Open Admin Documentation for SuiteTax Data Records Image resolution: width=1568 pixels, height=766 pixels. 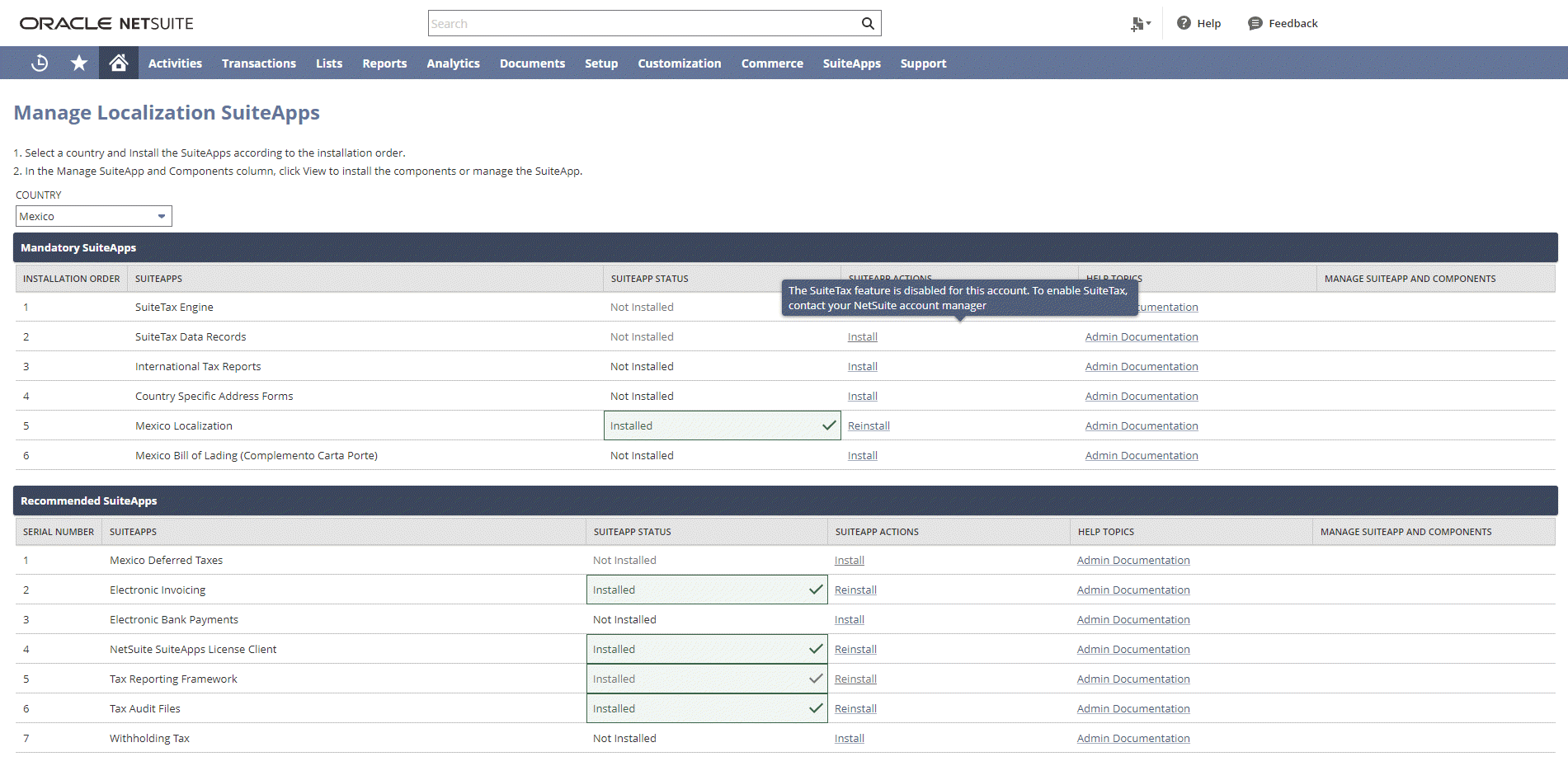coord(1142,336)
